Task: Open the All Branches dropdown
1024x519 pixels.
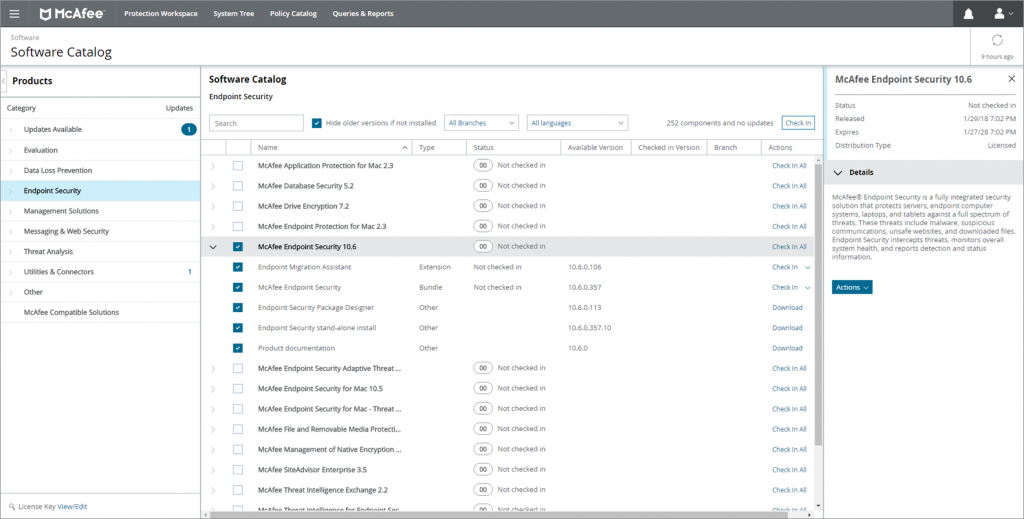Action: [x=481, y=123]
